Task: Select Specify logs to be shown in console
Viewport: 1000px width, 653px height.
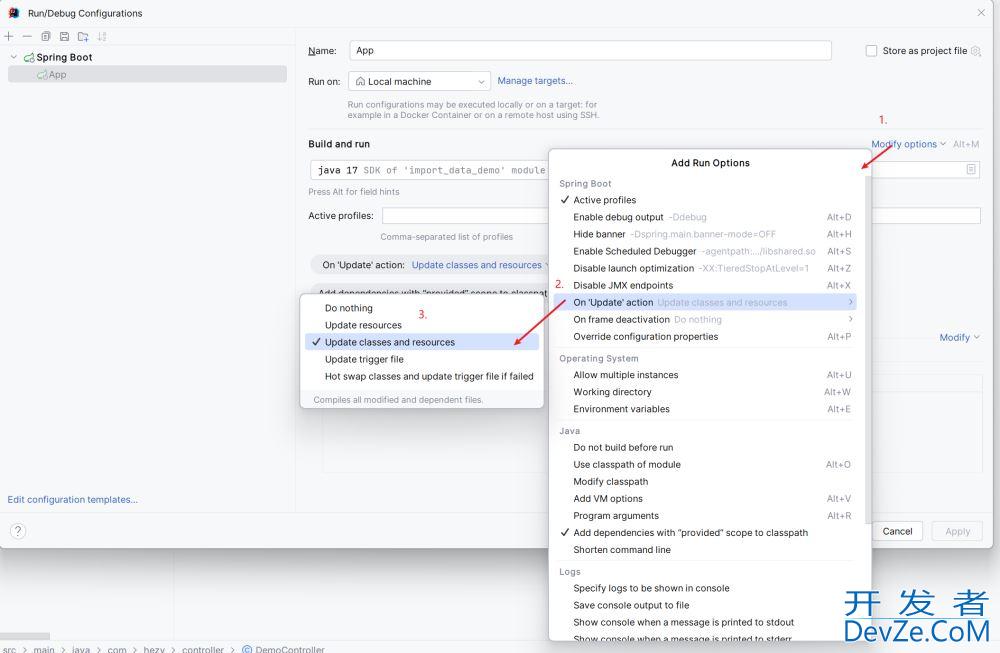Action: coord(705,588)
